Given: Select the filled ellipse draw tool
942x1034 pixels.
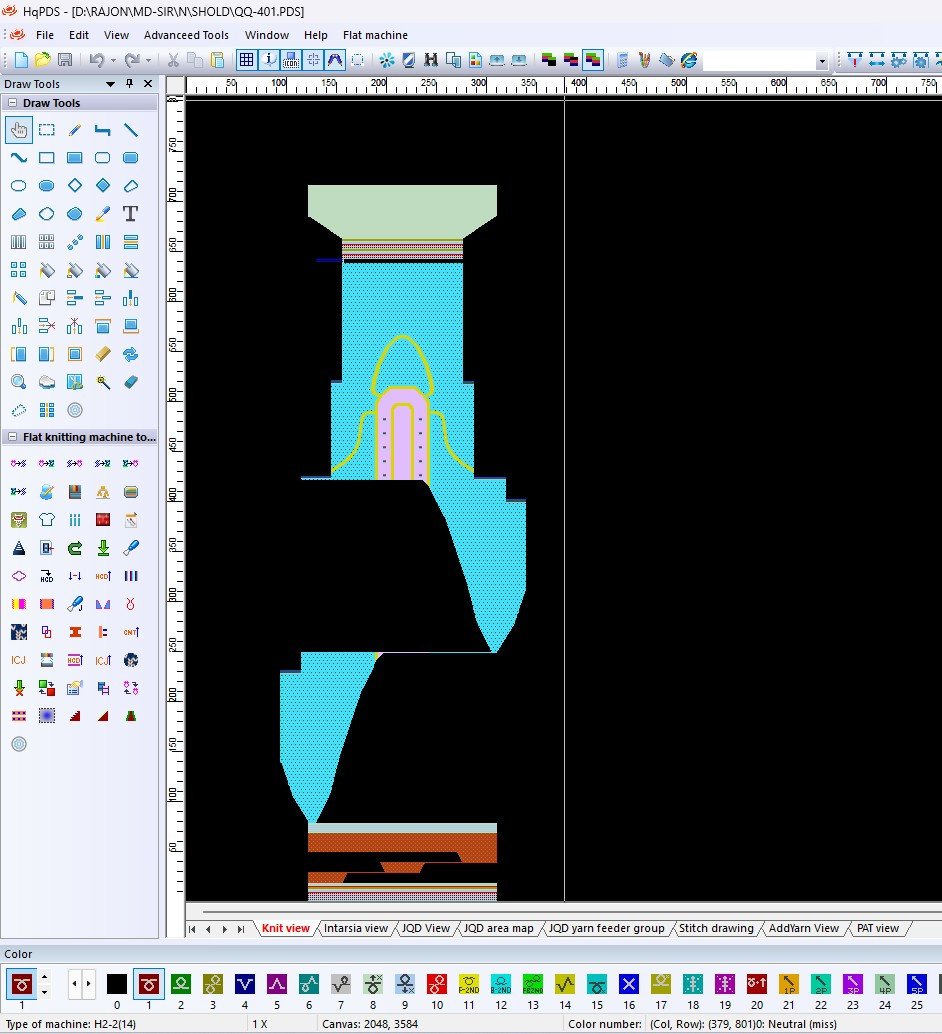Looking at the screenshot, I should point(46,186).
